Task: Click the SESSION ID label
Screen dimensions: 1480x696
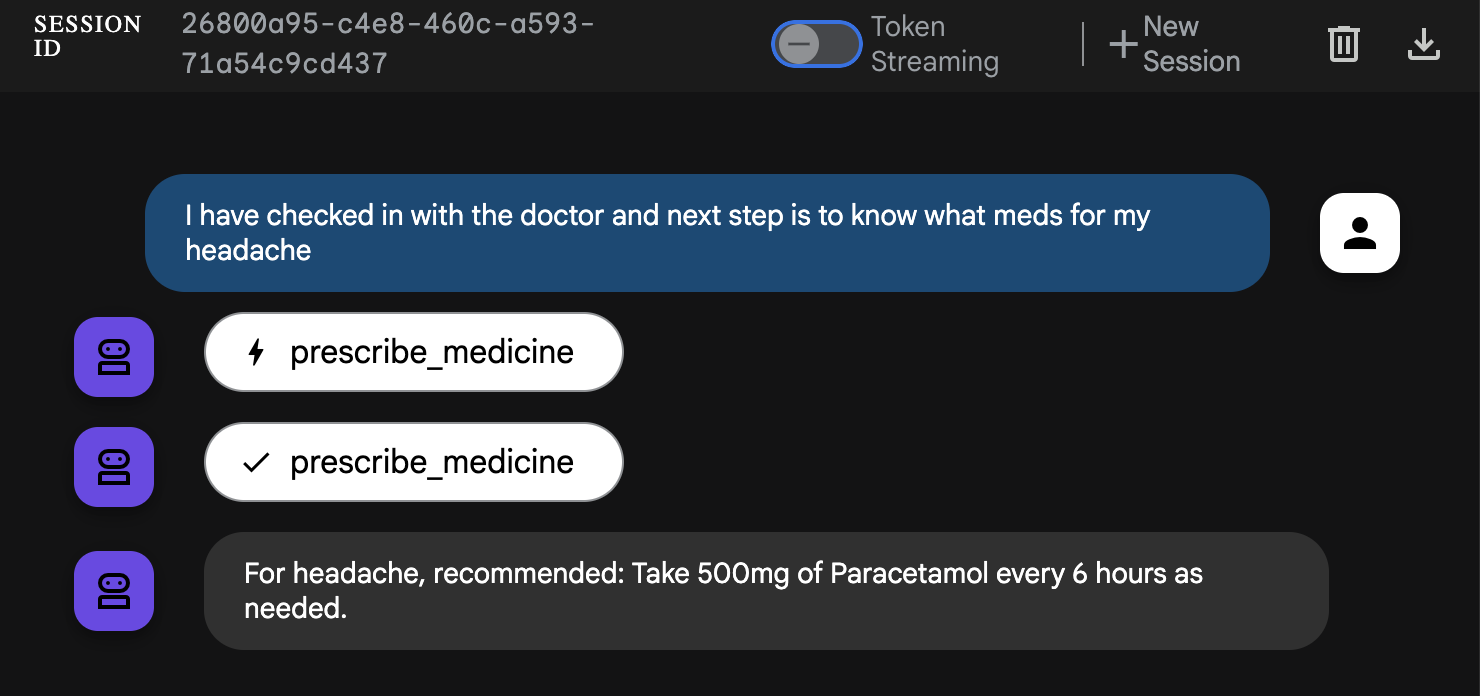Action: pos(87,36)
